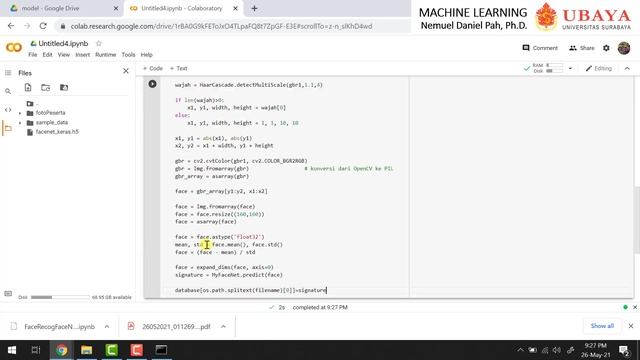
Task: Open the Help menu
Action: click(147, 55)
